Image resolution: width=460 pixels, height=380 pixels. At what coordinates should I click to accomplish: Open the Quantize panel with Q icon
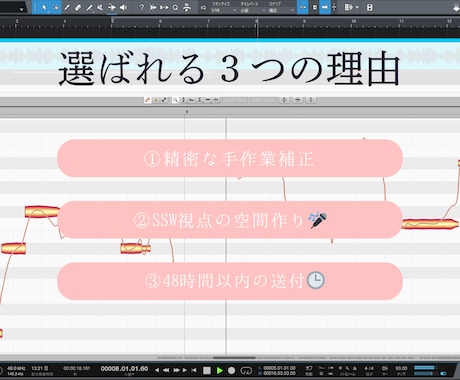pos(175,7)
